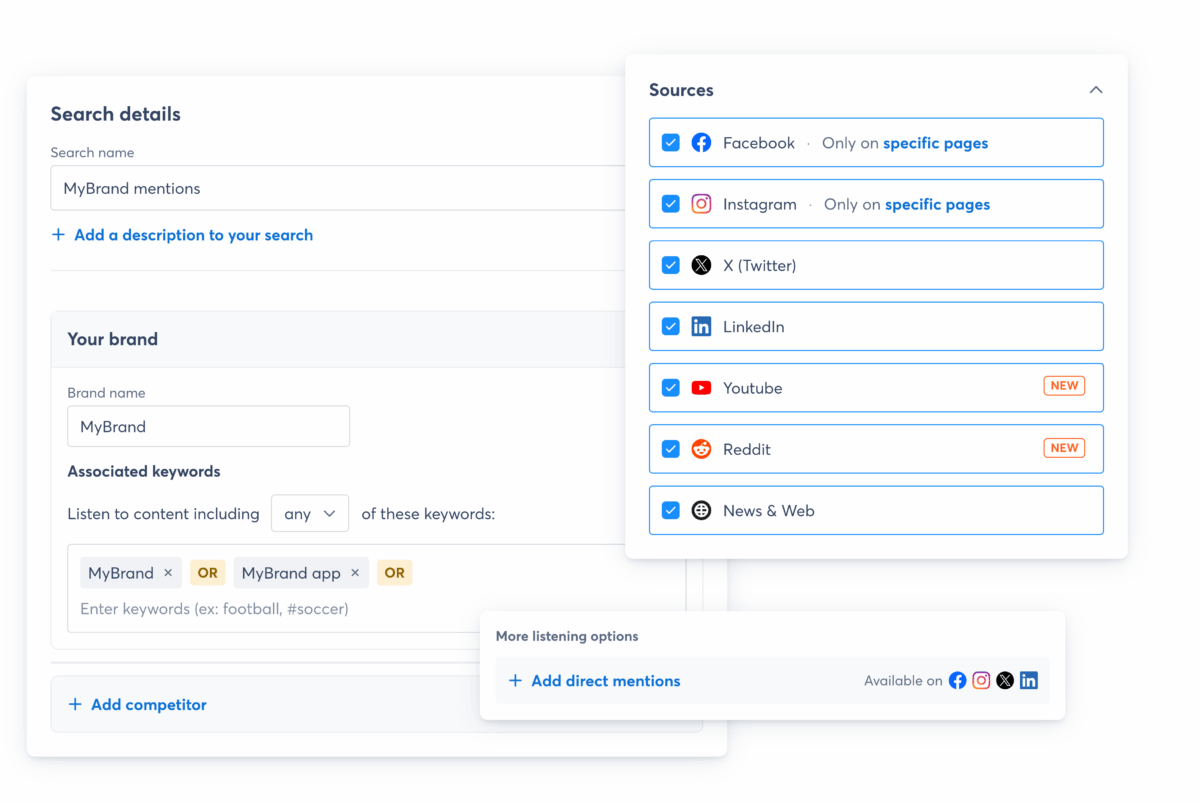The image size is (1200, 802).
Task: Click the Associated keywords heading
Action: [144, 471]
